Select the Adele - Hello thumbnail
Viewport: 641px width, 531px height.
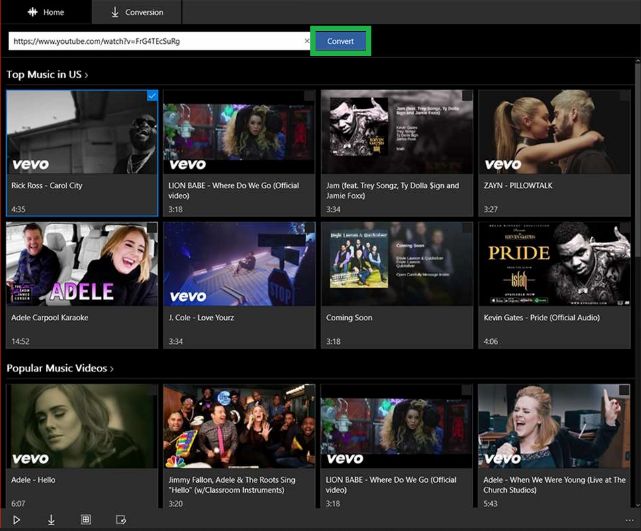[82, 426]
